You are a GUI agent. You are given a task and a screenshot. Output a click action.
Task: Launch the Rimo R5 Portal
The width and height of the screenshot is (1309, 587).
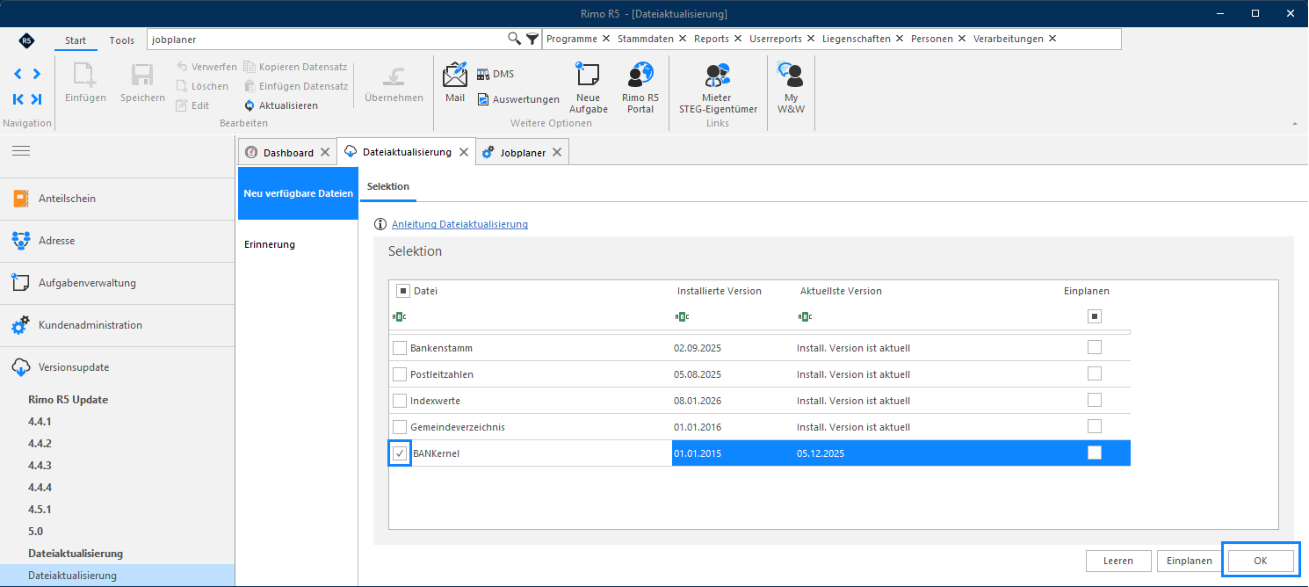(640, 87)
